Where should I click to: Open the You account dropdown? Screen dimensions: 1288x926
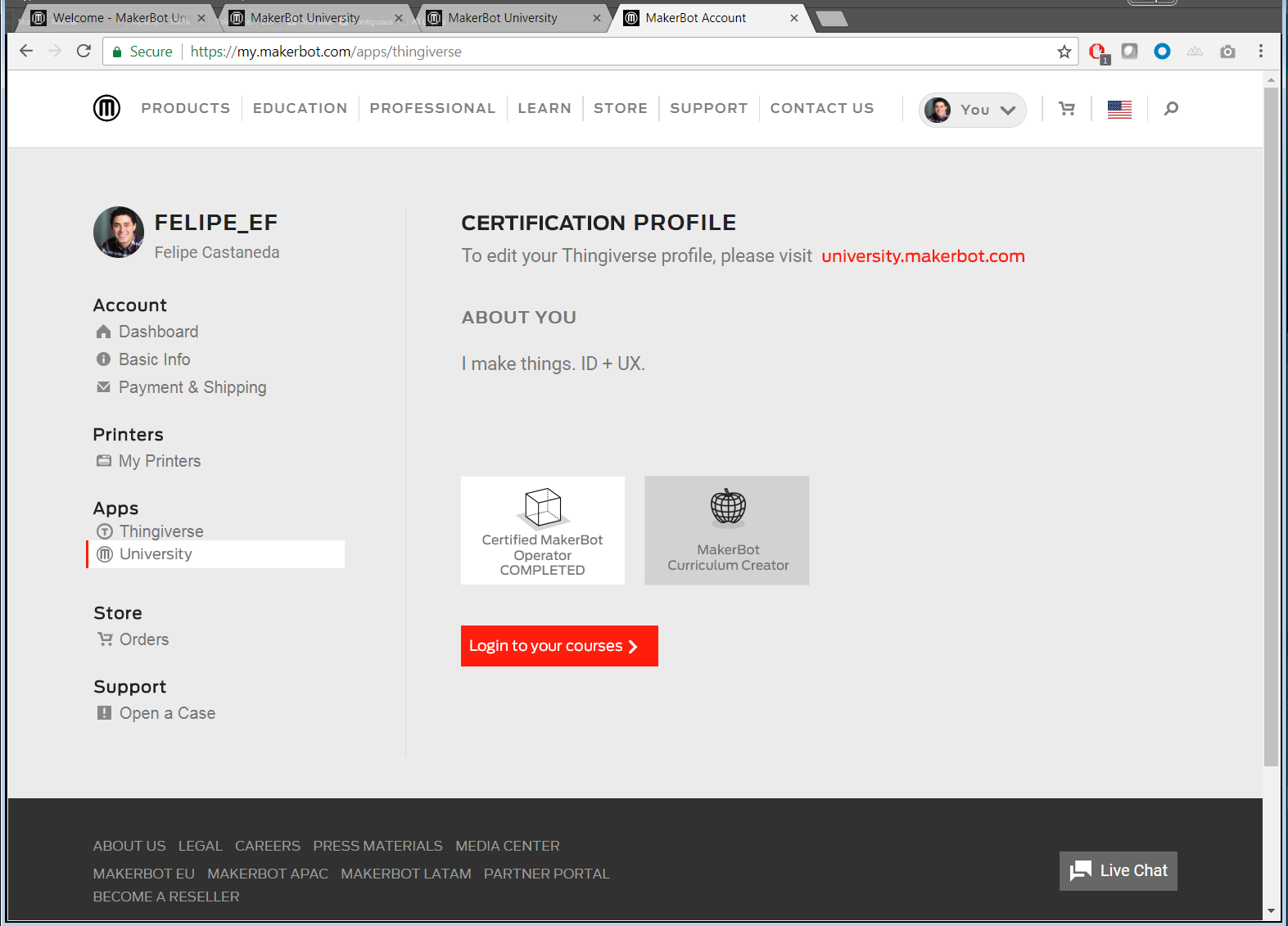click(973, 110)
